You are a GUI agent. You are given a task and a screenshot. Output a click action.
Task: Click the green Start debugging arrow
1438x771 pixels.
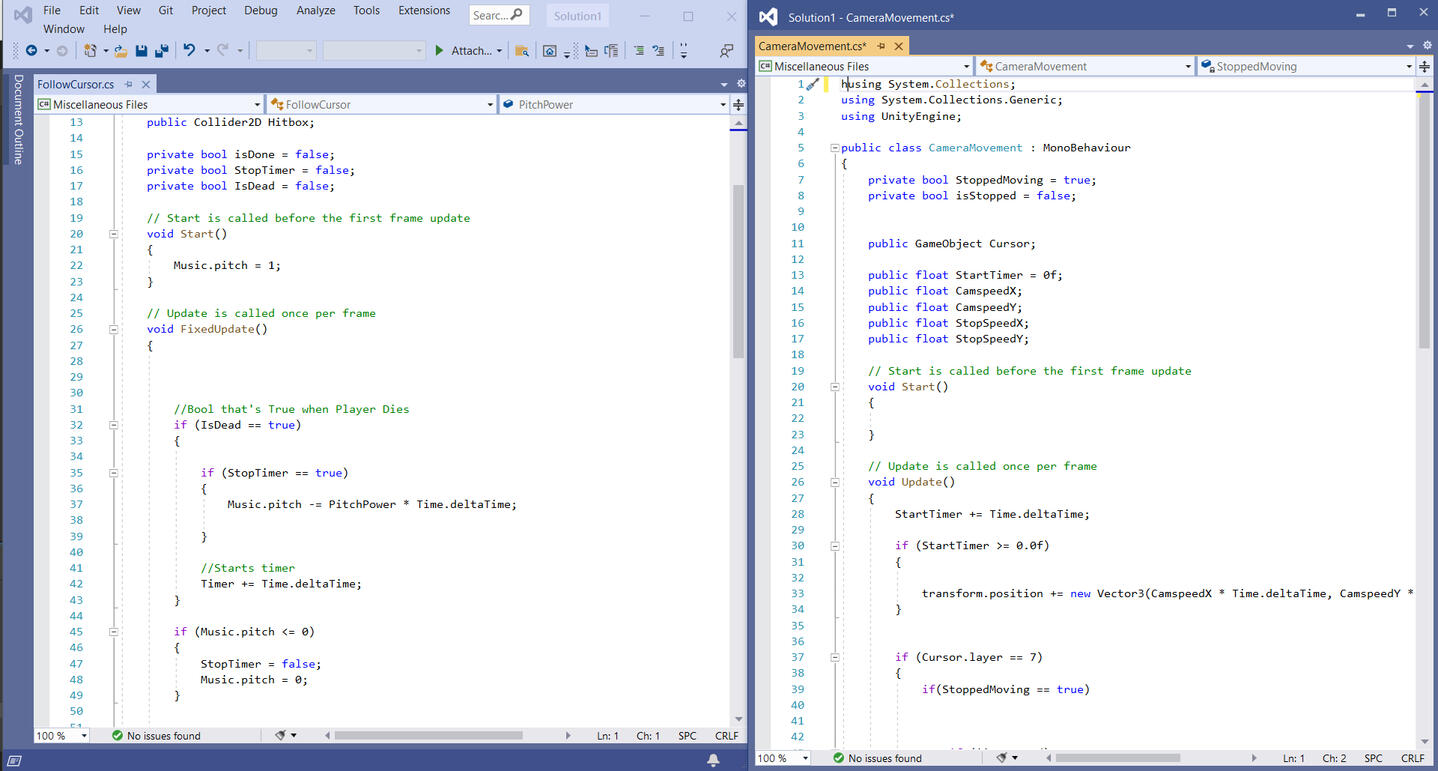coord(438,51)
